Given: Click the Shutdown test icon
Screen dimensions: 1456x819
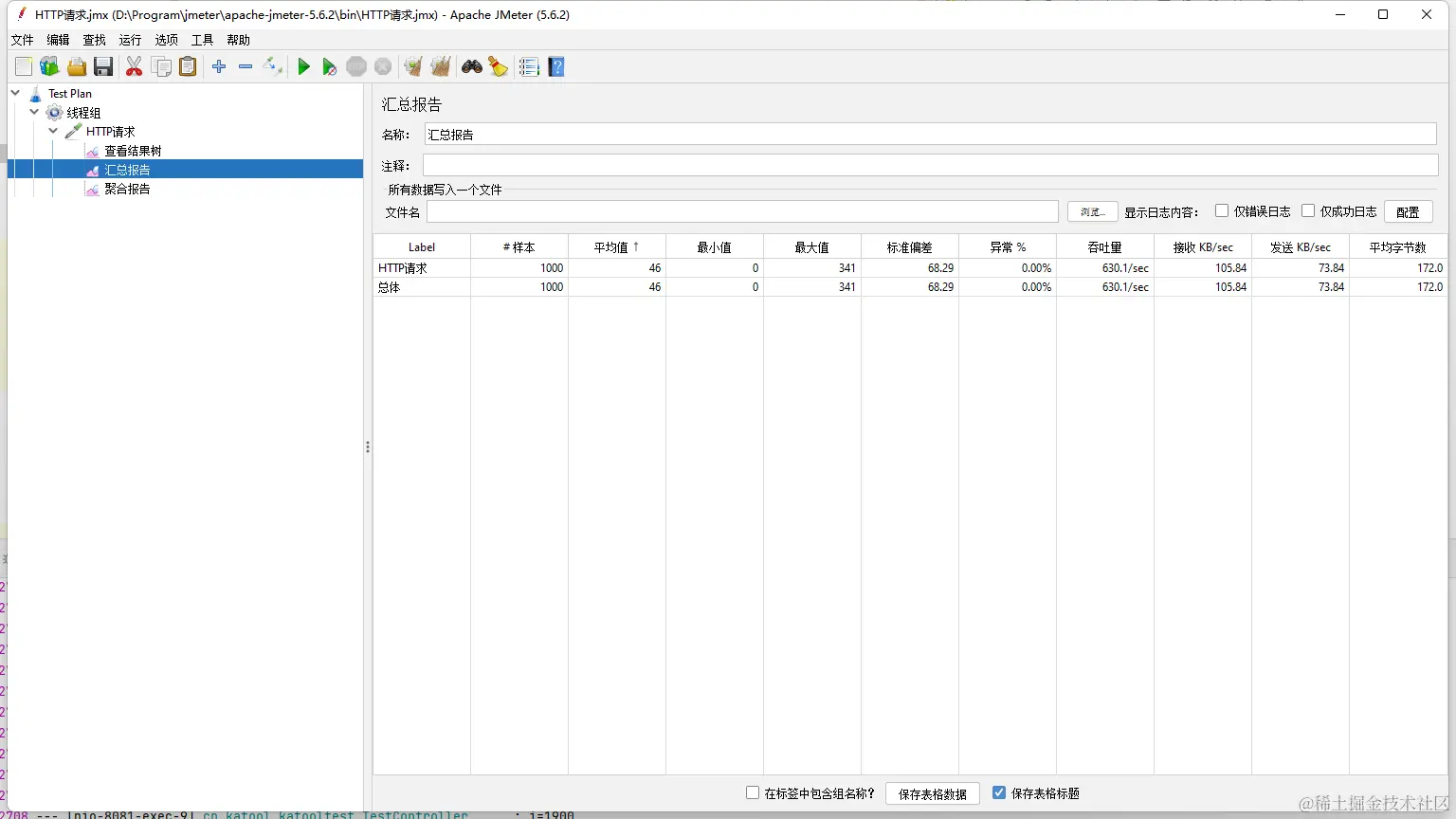Looking at the screenshot, I should coord(383,66).
